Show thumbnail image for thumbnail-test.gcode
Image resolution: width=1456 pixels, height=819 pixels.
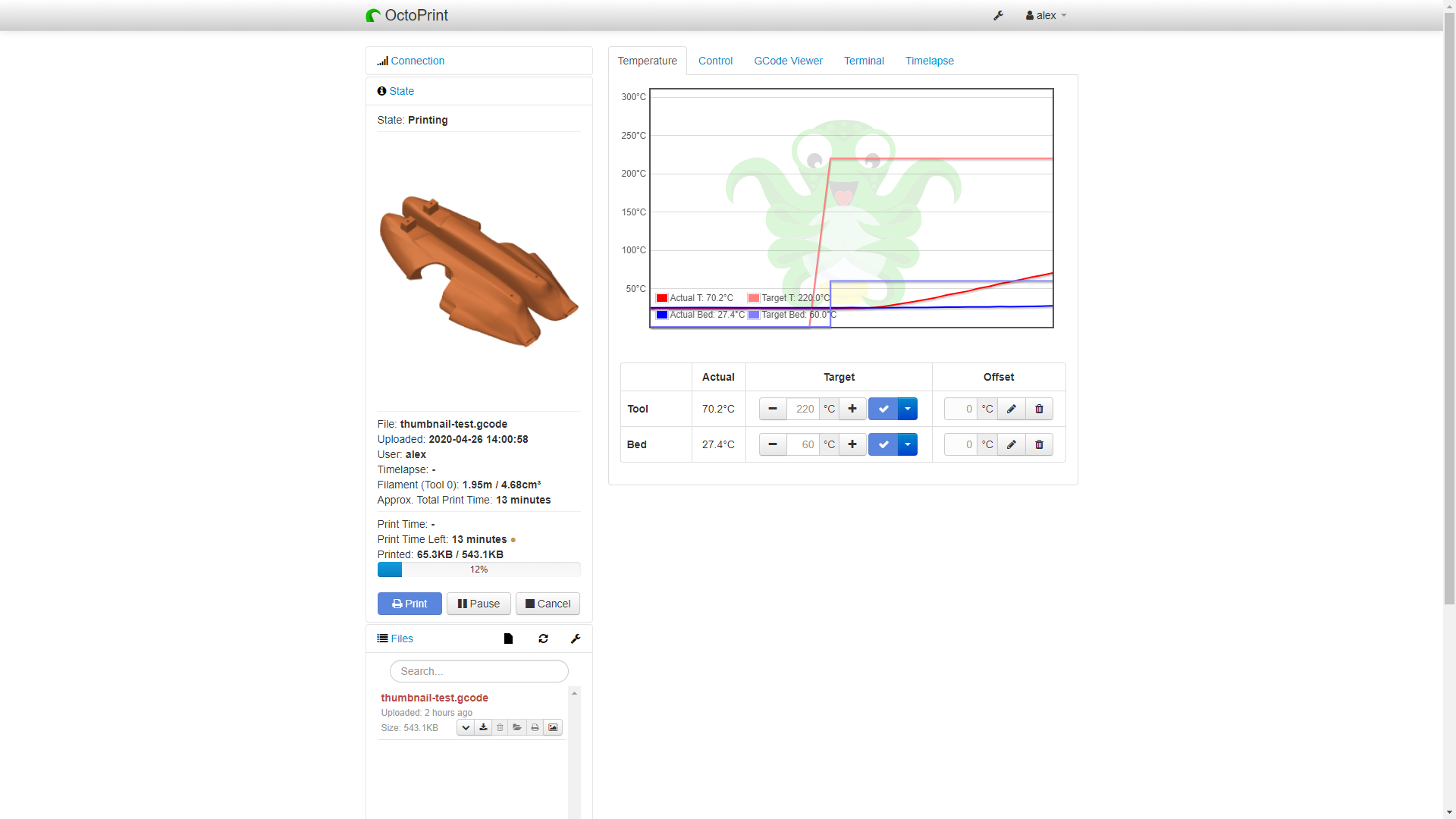(553, 727)
